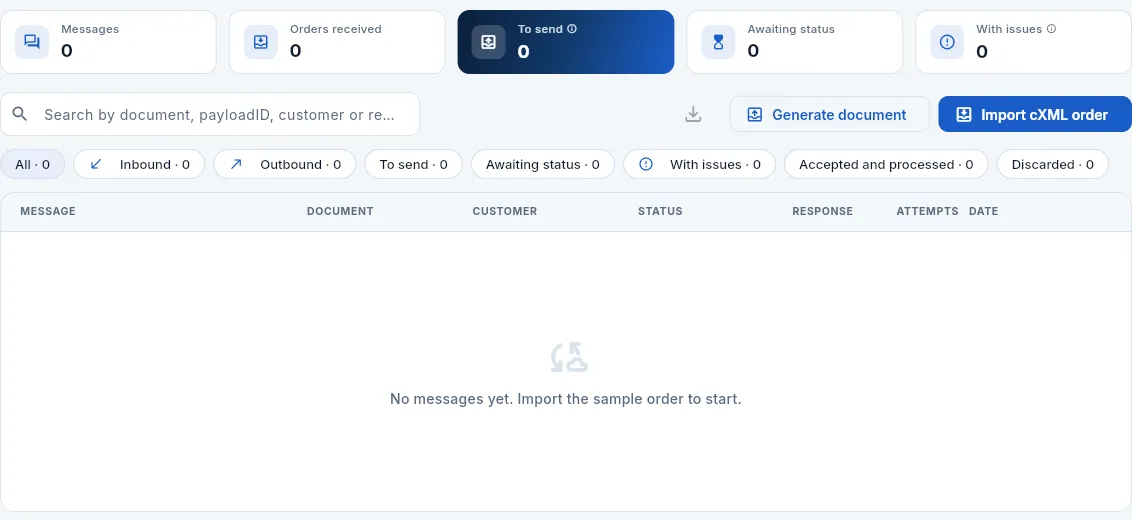Show Discarded messages
1132x520 pixels.
coord(1053,165)
